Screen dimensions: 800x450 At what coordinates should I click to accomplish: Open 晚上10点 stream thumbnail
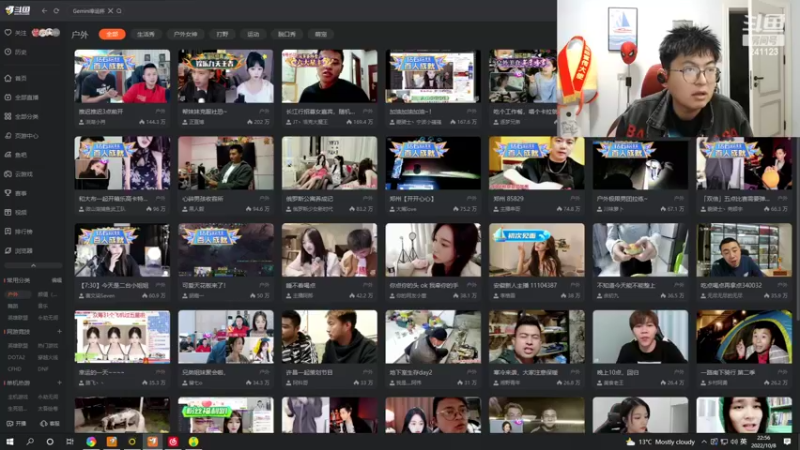pyautogui.click(x=640, y=337)
